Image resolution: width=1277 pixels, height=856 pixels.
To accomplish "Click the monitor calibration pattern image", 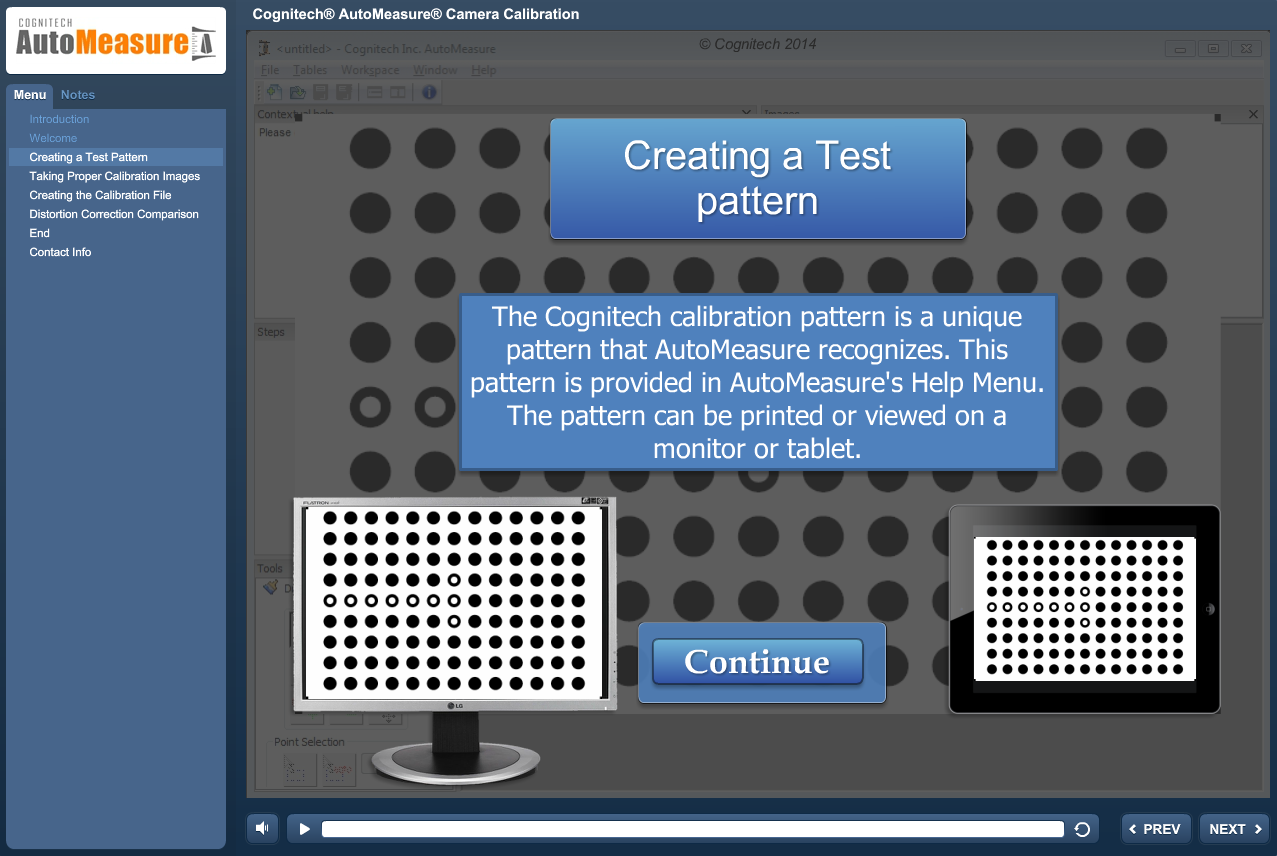I will pyautogui.click(x=454, y=603).
